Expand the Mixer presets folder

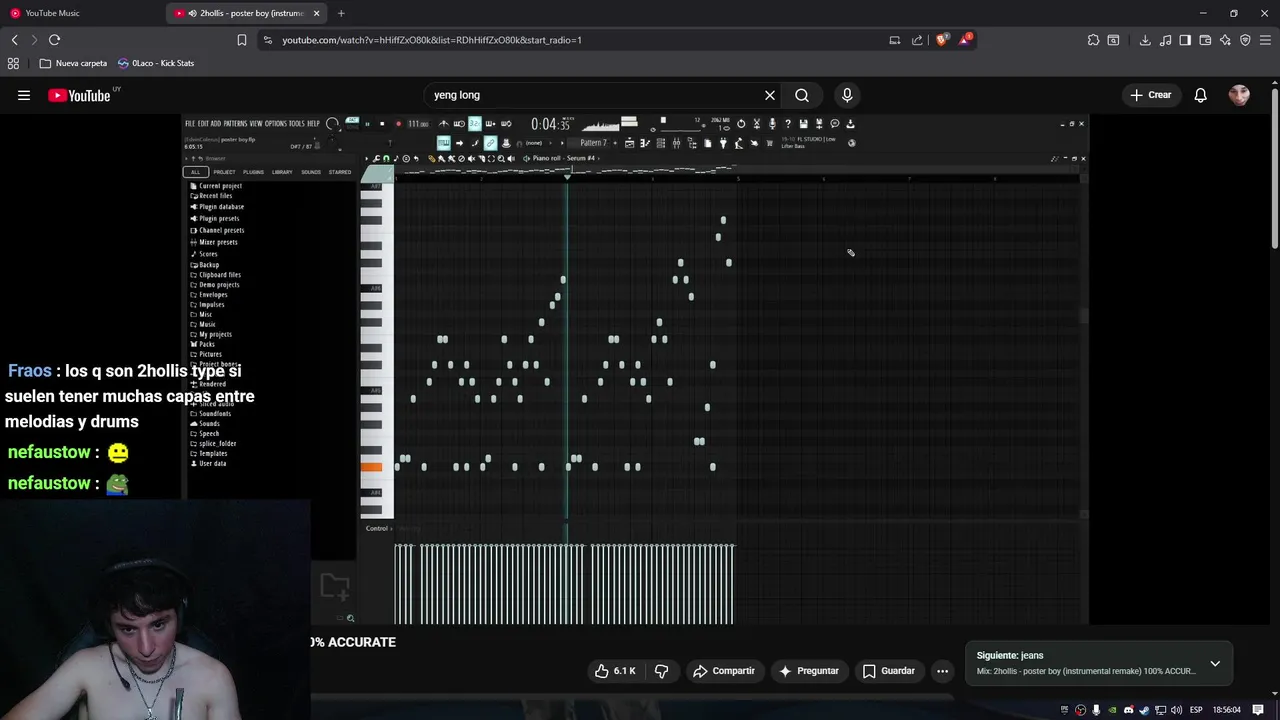point(217,242)
